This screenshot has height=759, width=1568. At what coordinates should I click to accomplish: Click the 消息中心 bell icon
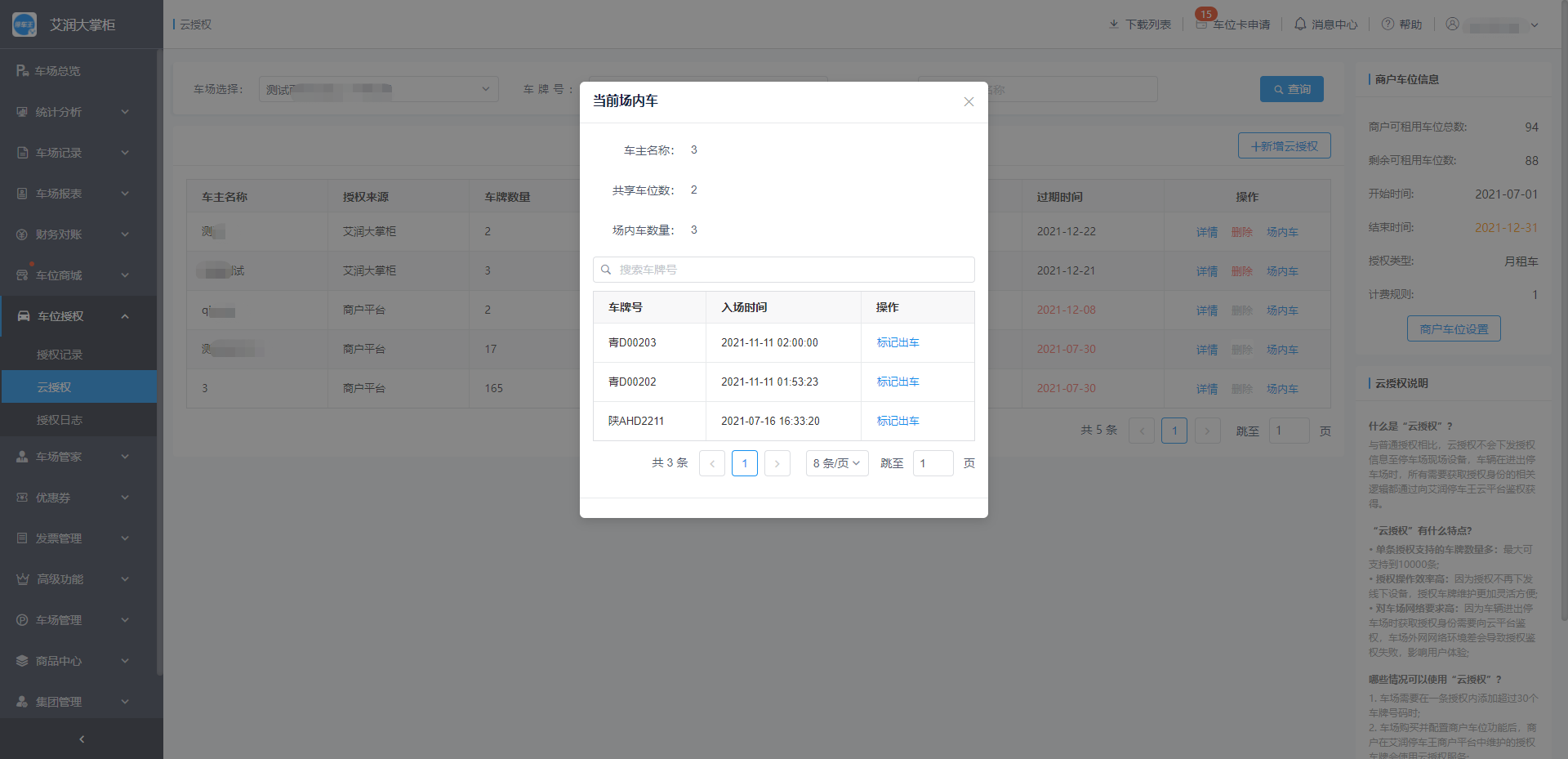pyautogui.click(x=1300, y=25)
